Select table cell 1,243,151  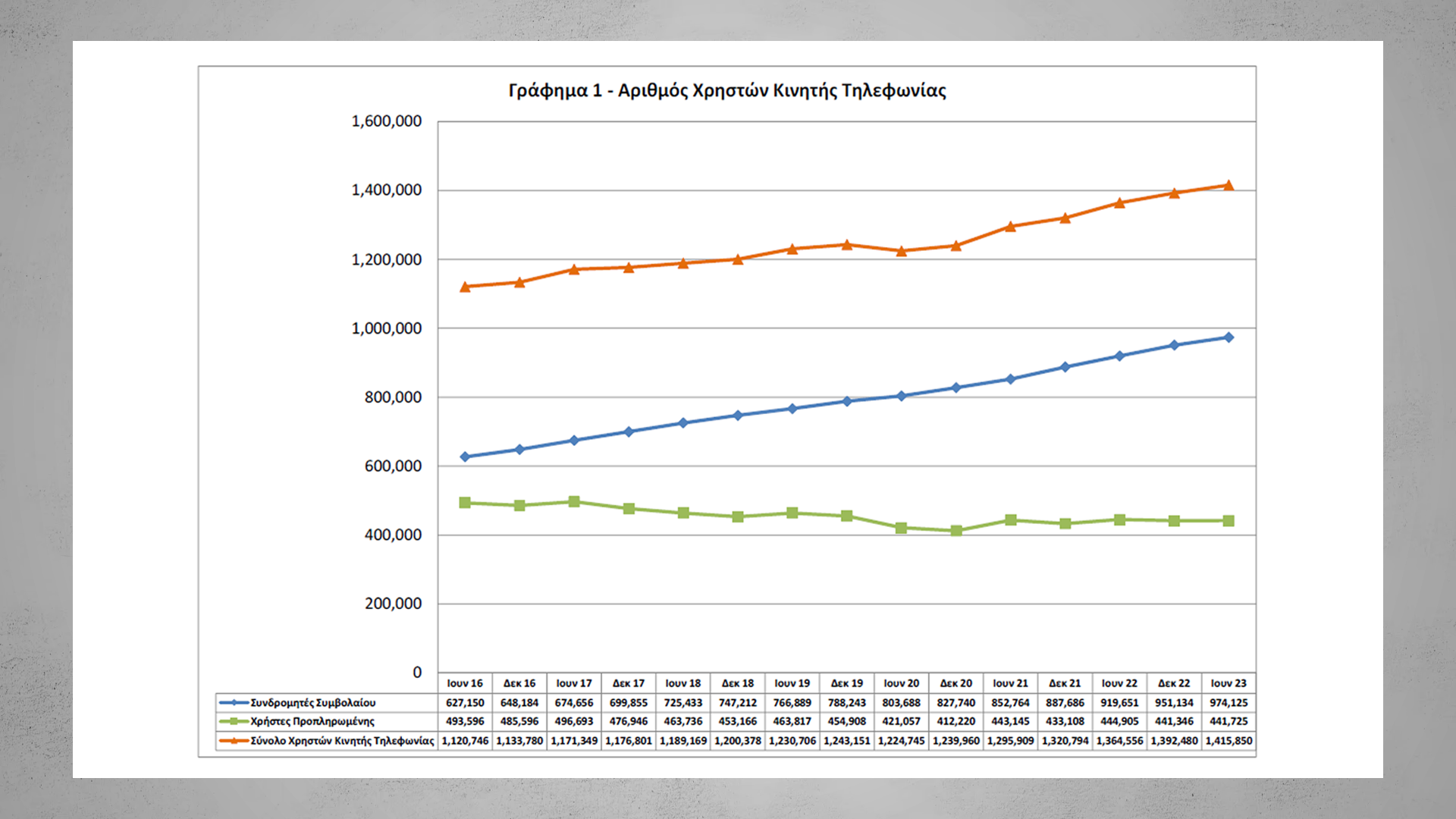[x=847, y=741]
